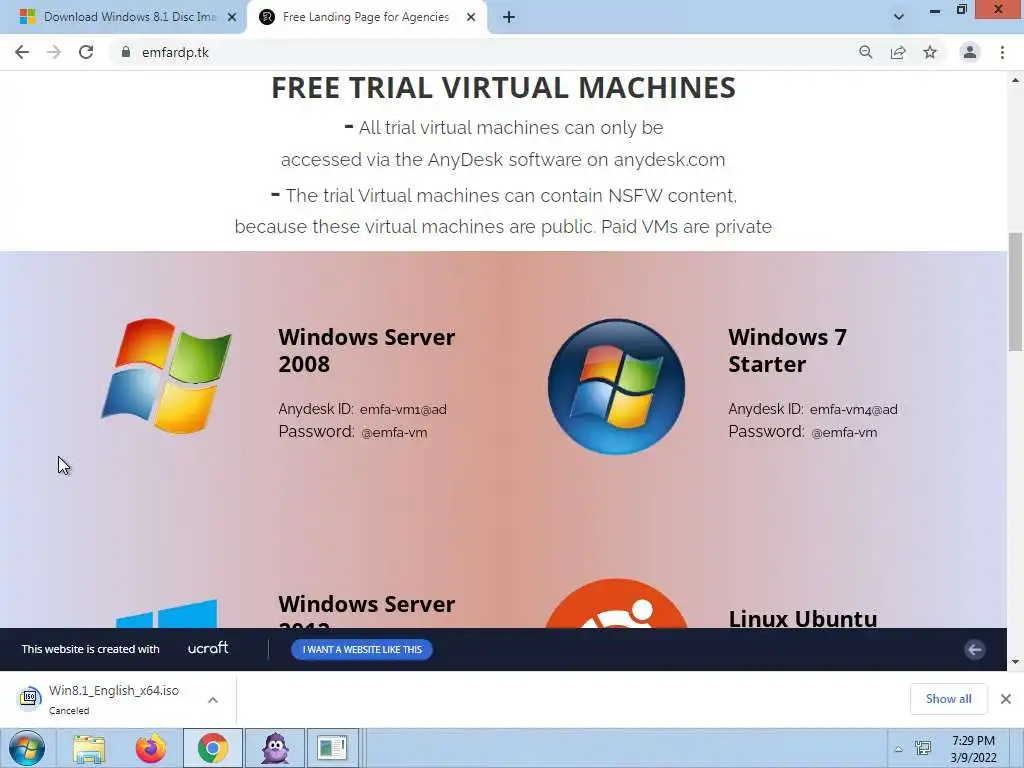Viewport: 1024px width, 768px height.
Task: Click the Windows 7 Starter orb logo
Action: pos(616,387)
